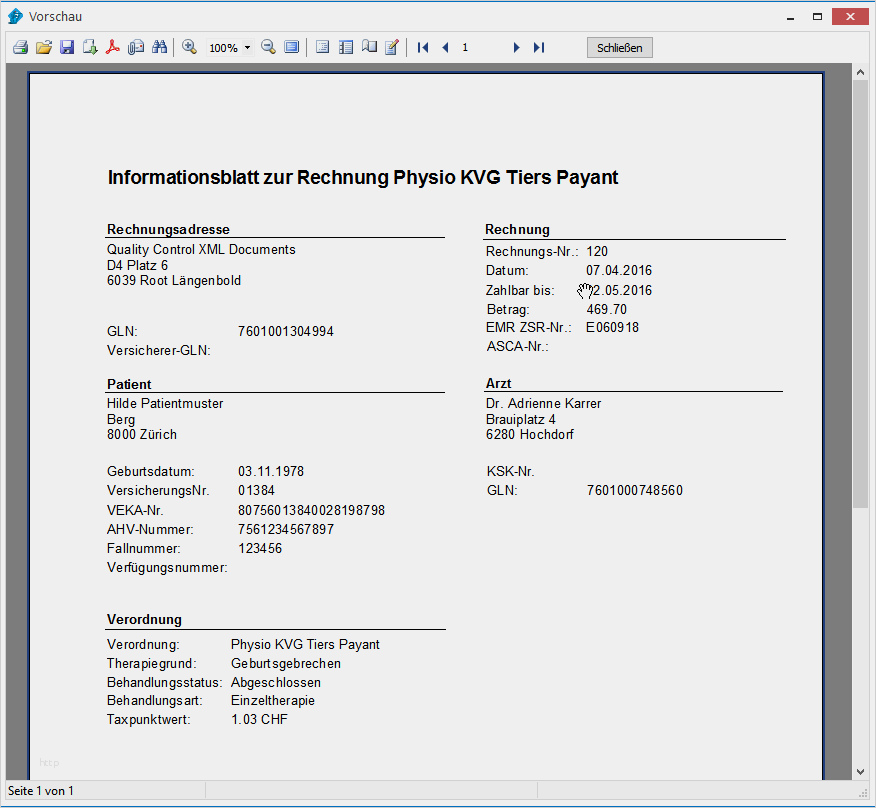Go to the first page
876x808 pixels.
click(423, 47)
